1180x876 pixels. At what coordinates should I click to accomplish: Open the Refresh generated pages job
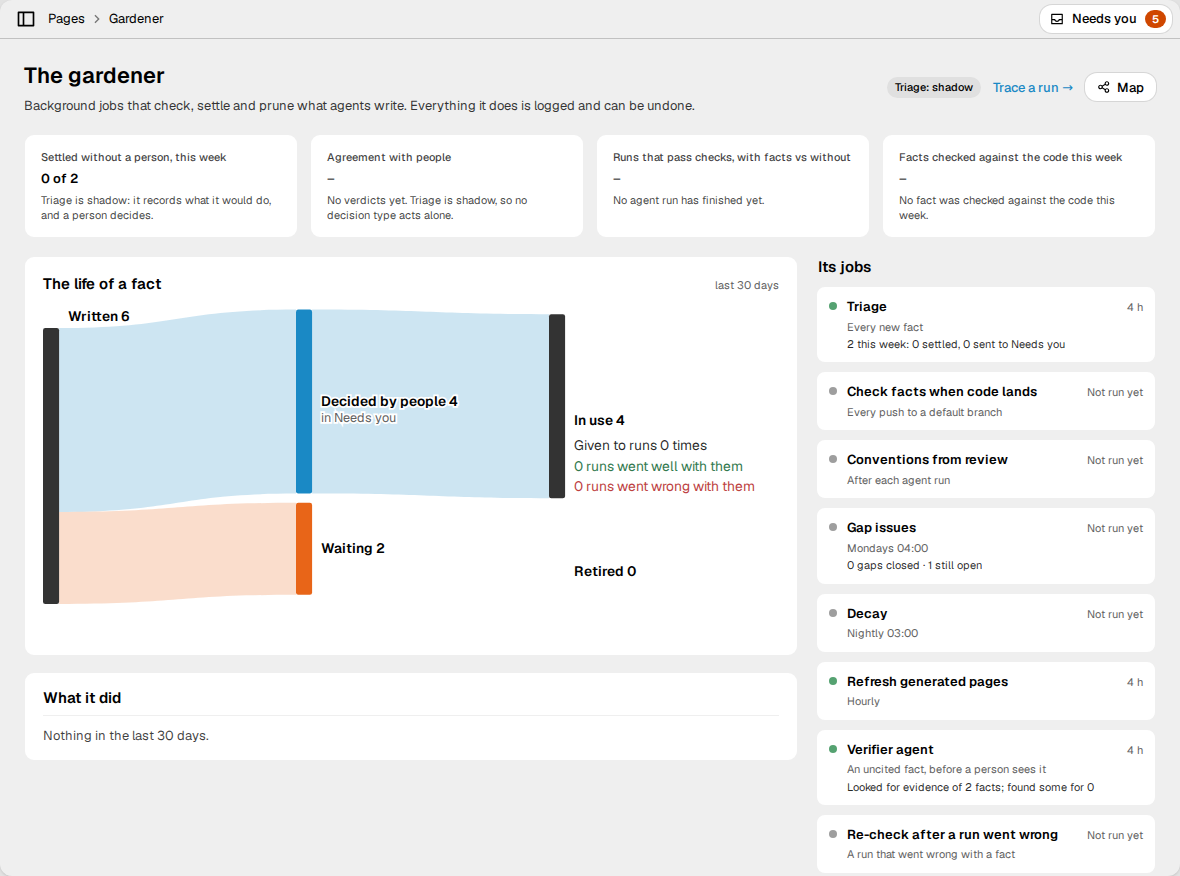tap(986, 691)
